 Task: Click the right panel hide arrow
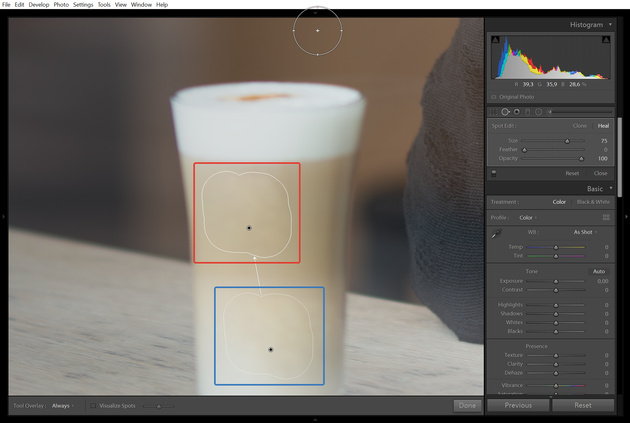tap(626, 217)
